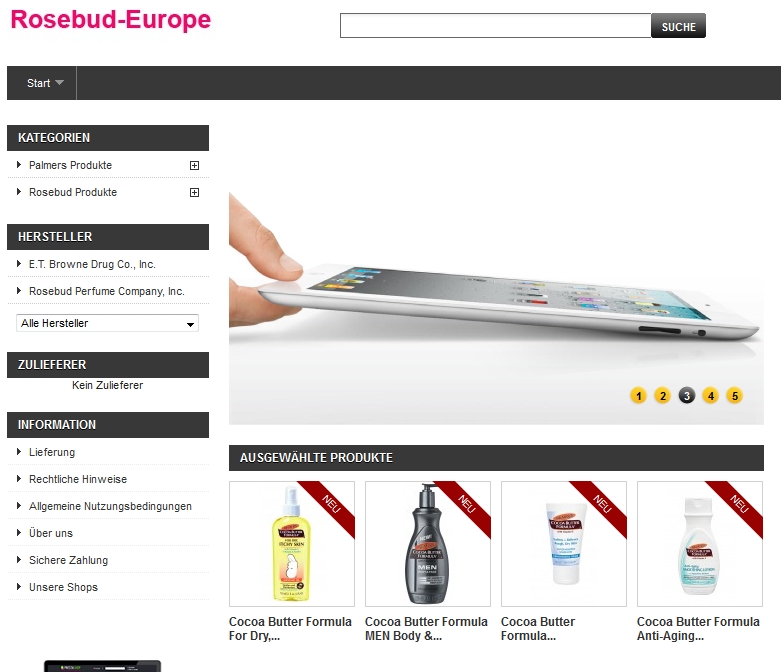Go to slide 4 in the slider pagination

pyautogui.click(x=710, y=396)
